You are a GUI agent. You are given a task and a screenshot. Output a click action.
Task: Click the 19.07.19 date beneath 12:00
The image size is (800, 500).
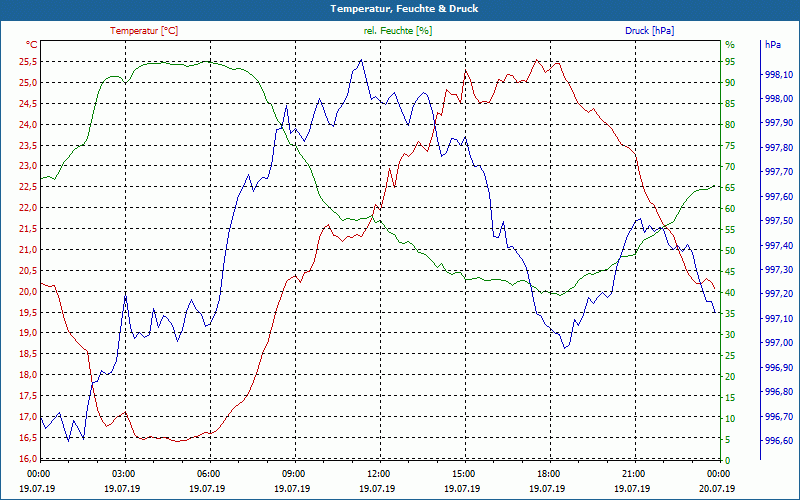pyautogui.click(x=378, y=488)
